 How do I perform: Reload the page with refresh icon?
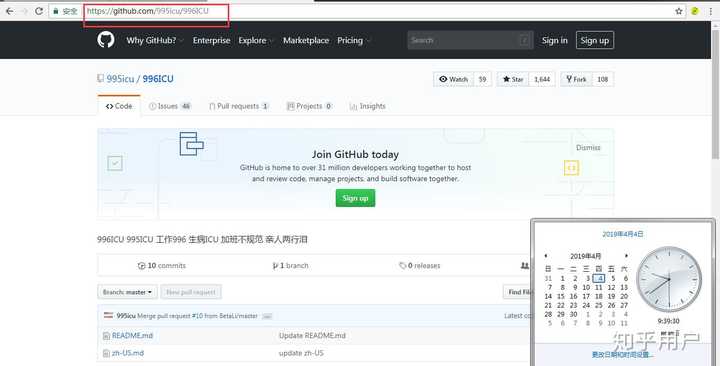click(x=39, y=11)
